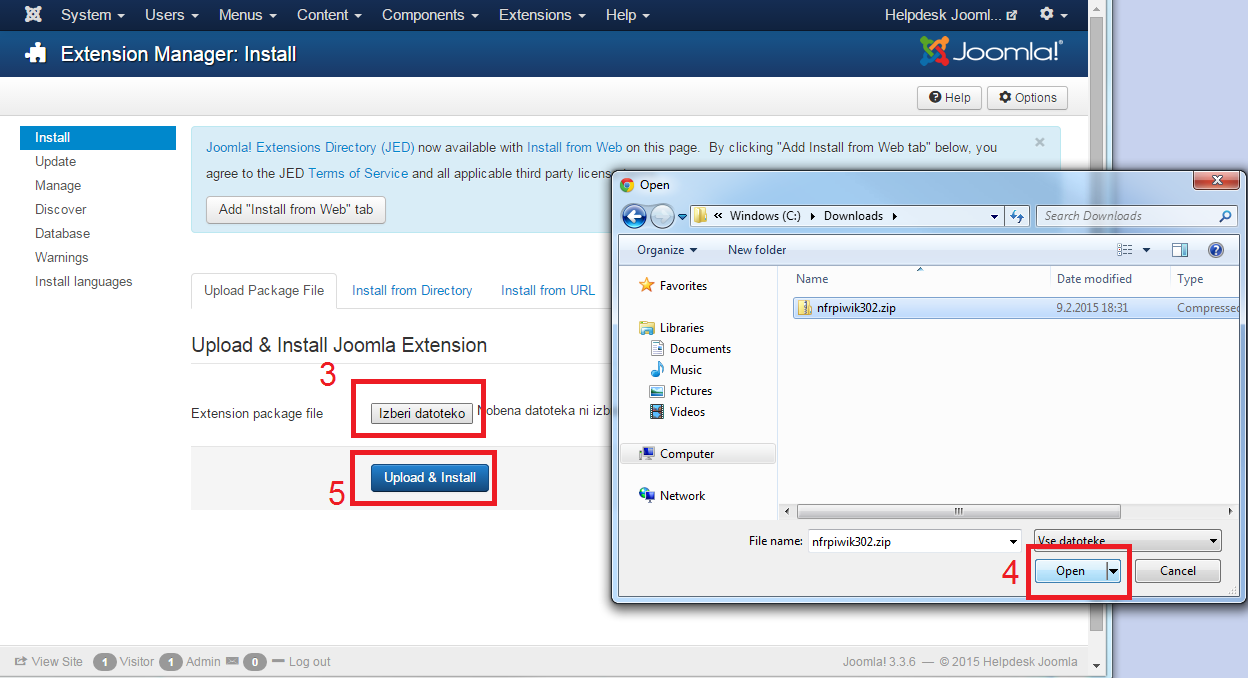Click Add "Install from Web" tab button
This screenshot has width=1248, height=678.
coord(296,210)
